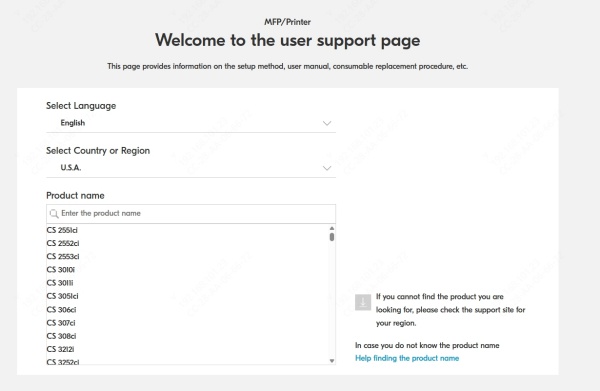Select the CS 307ci product entry
This screenshot has width=600, height=391.
click(61, 323)
